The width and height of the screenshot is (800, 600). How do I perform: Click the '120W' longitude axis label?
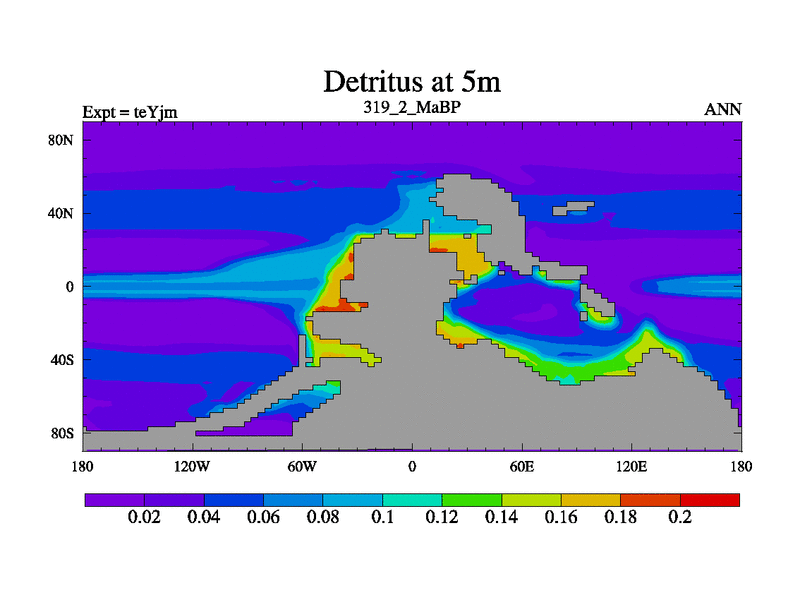192,466
